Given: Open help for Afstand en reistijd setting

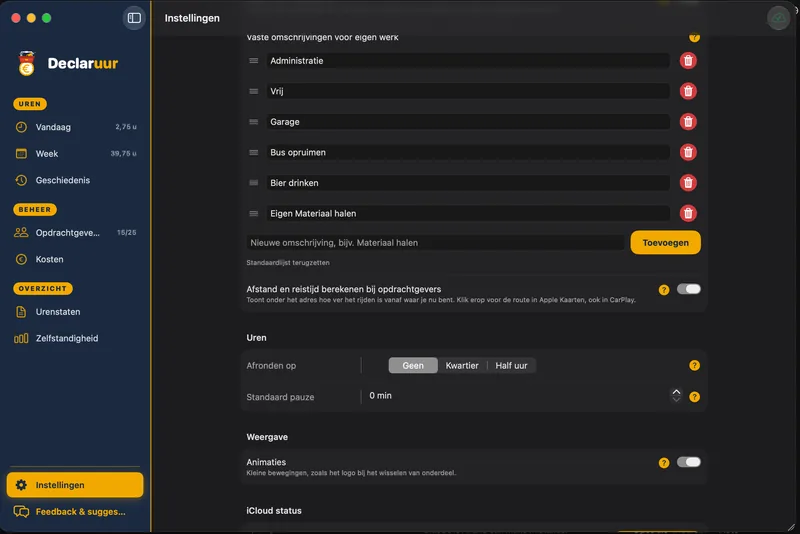Looking at the screenshot, I should (664, 290).
